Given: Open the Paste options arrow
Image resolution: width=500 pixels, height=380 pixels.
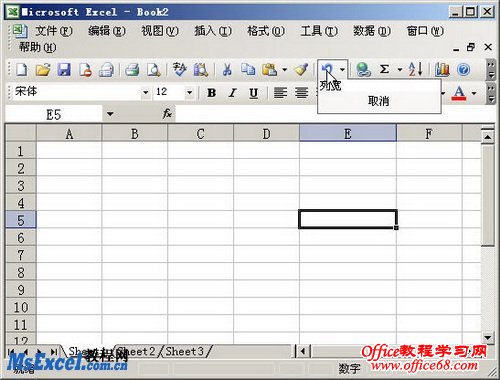Looking at the screenshot, I should [x=284, y=70].
